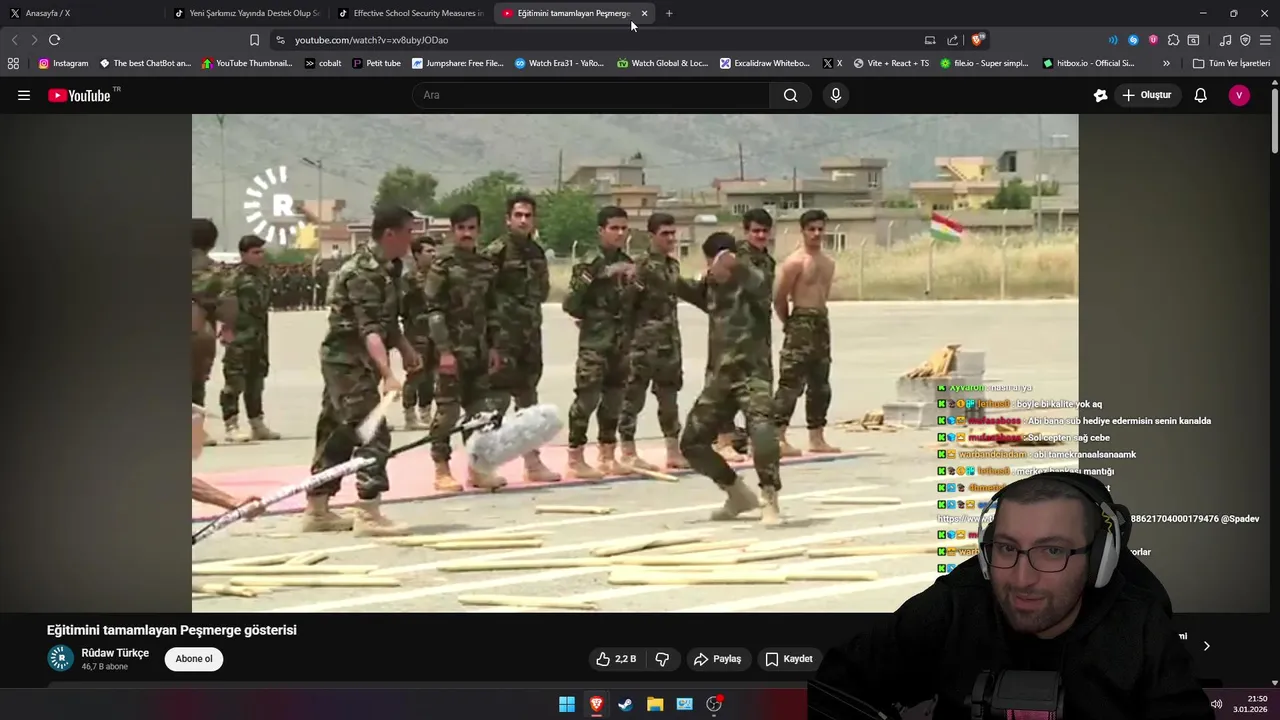Open the Vite + React + TS bookmark
This screenshot has height=720, width=1280.
(891, 63)
